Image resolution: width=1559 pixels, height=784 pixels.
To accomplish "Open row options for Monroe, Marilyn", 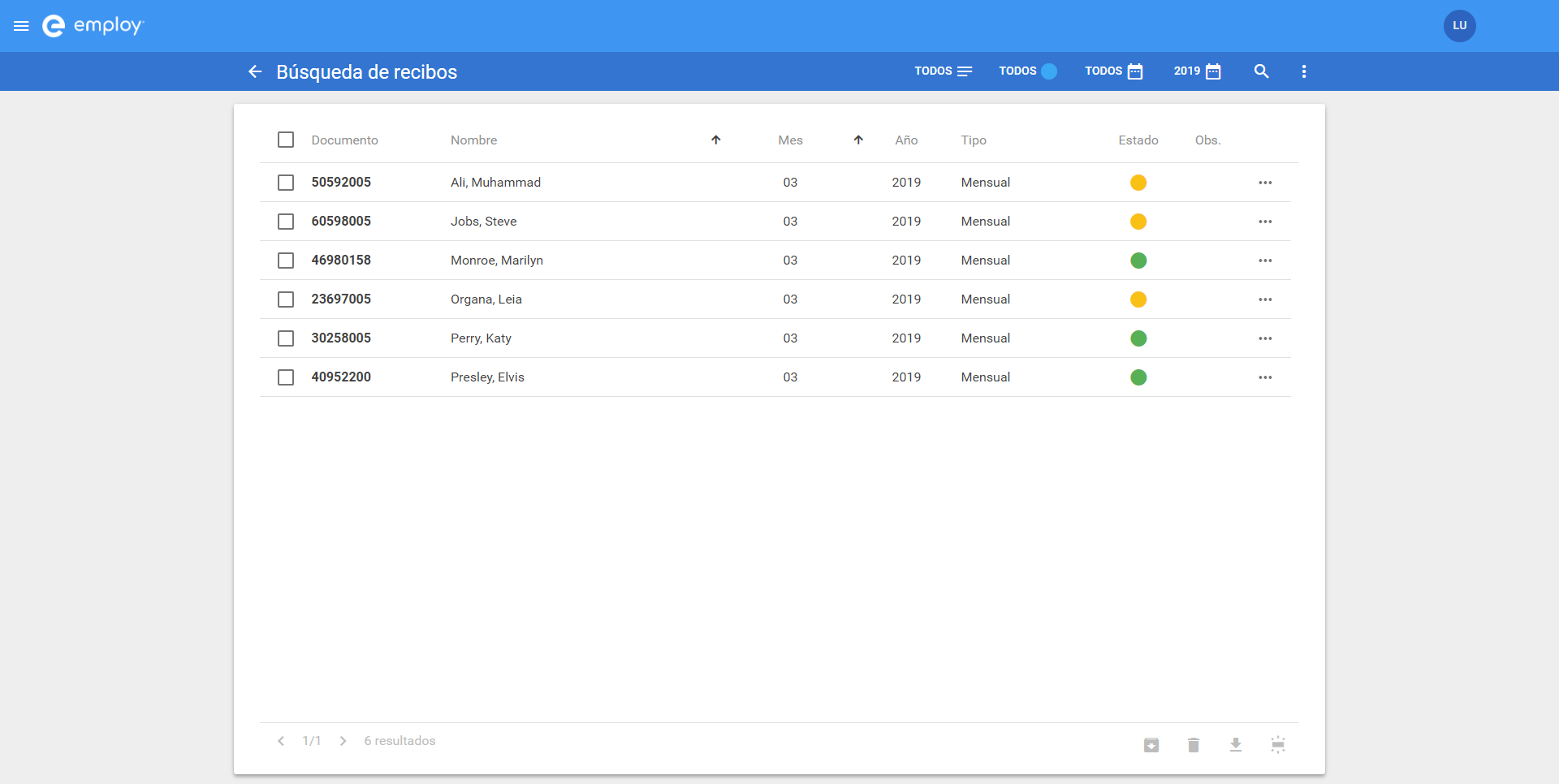I will point(1265,261).
